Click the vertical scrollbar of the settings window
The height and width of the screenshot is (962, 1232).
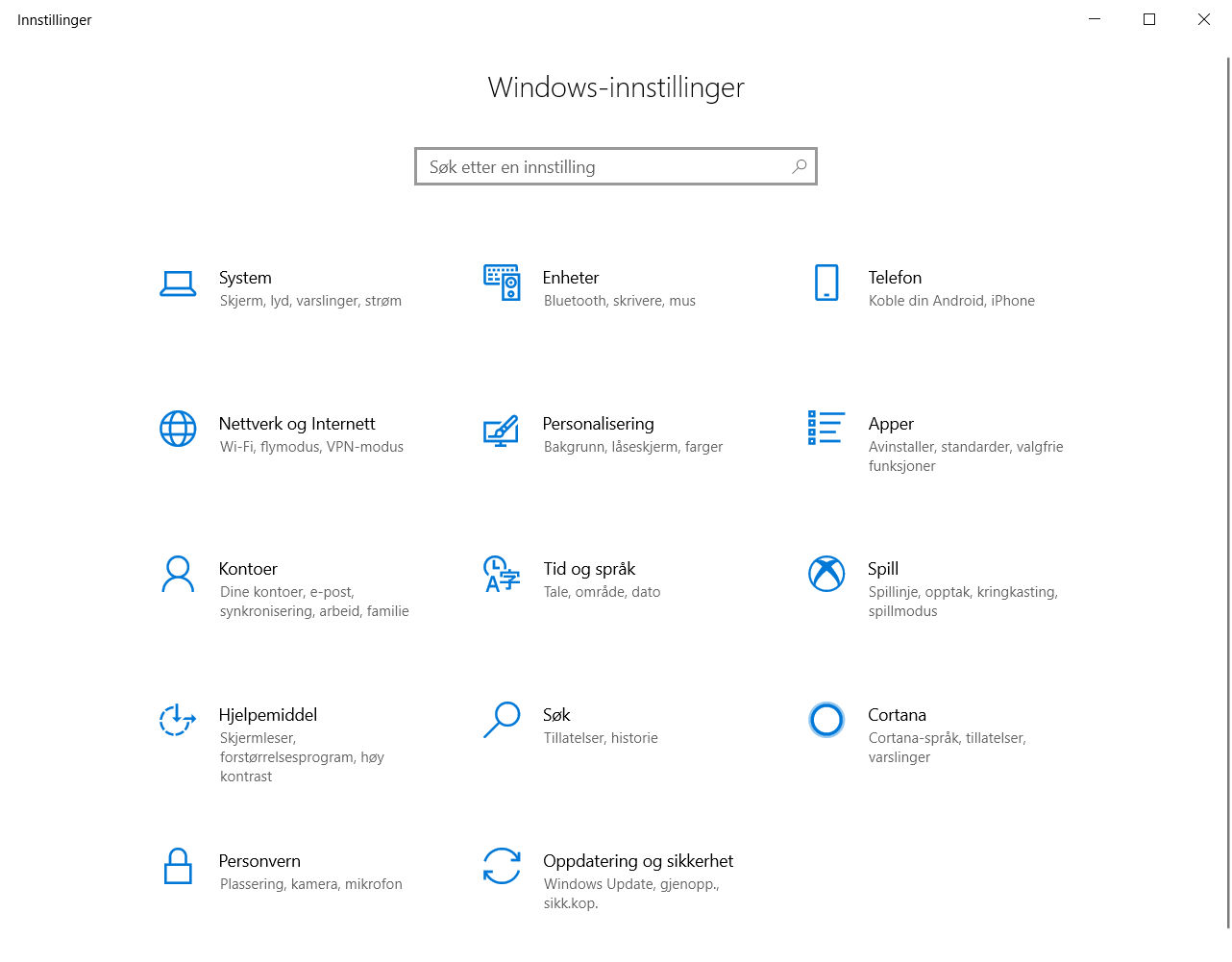point(1228,492)
